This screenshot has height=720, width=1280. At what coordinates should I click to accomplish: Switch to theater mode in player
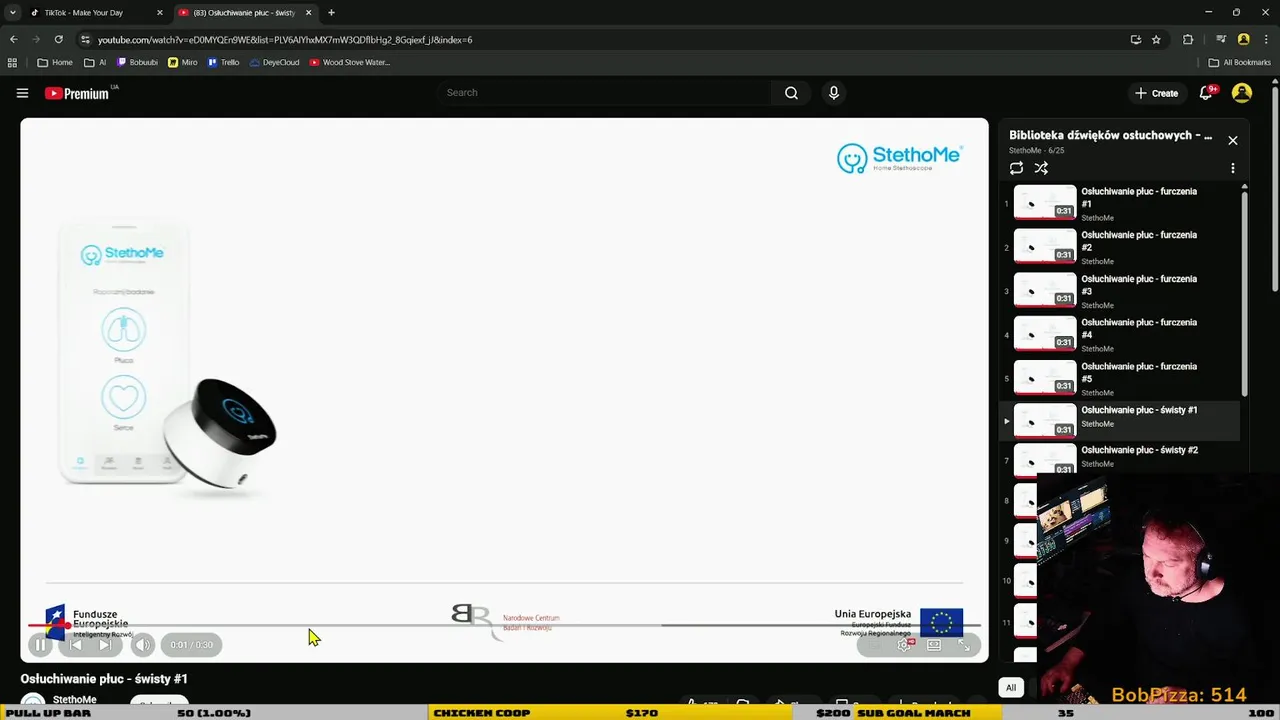(x=934, y=645)
